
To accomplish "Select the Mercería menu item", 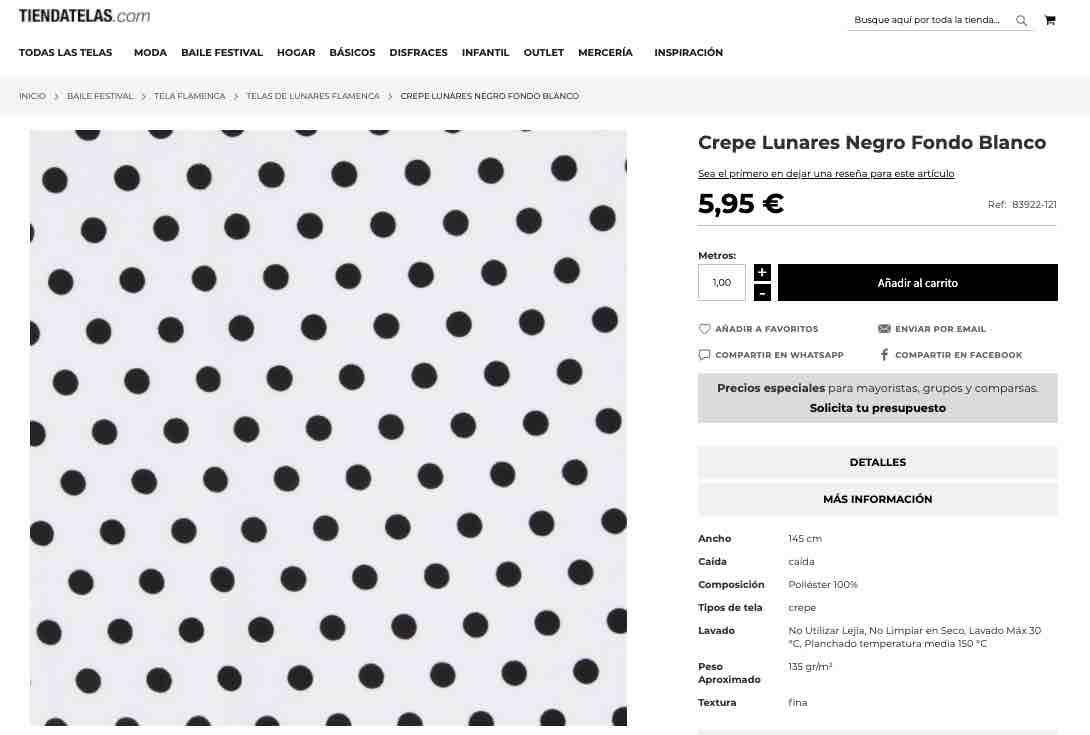I will 605,52.
